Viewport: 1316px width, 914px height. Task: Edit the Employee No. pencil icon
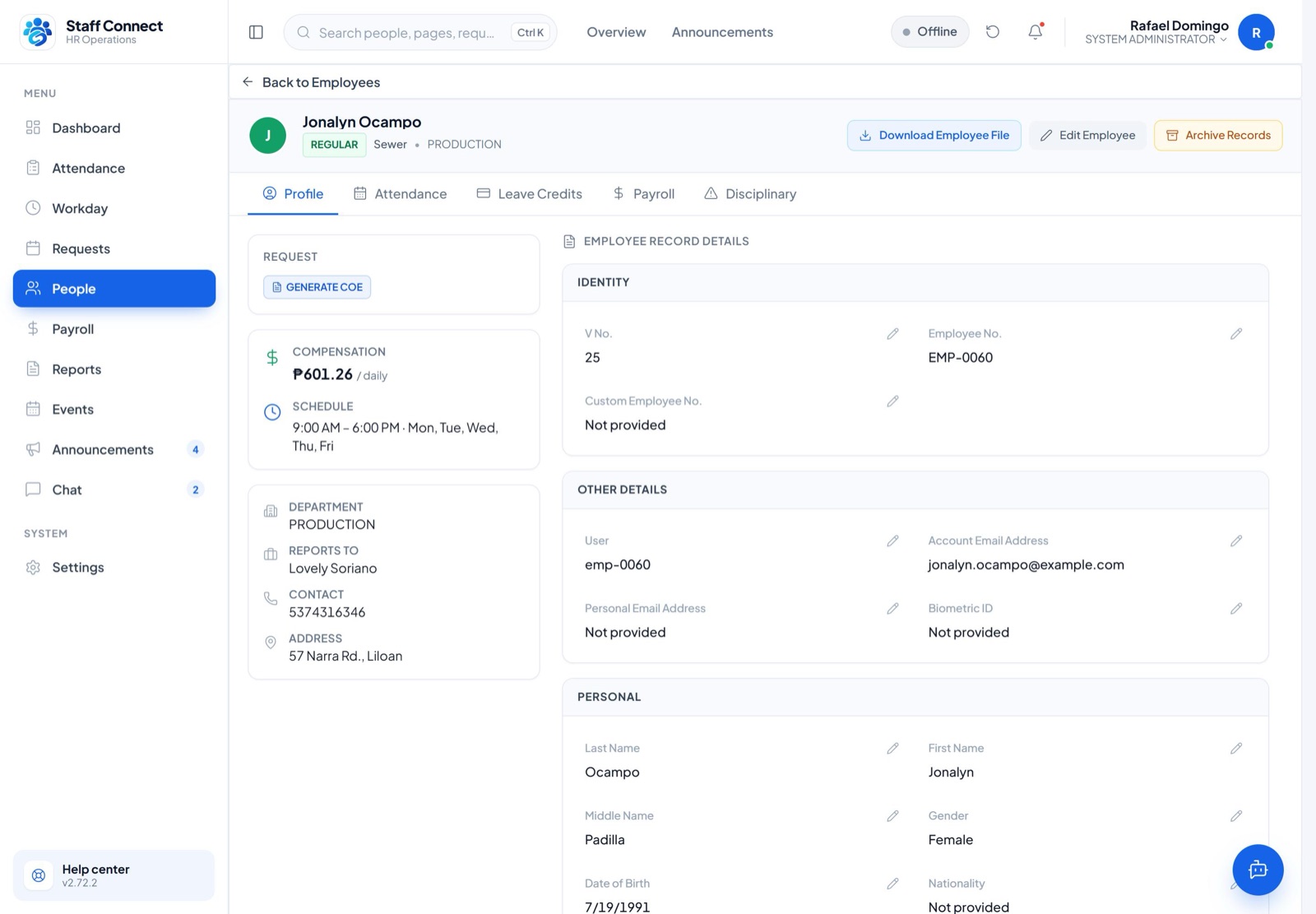tap(1236, 334)
